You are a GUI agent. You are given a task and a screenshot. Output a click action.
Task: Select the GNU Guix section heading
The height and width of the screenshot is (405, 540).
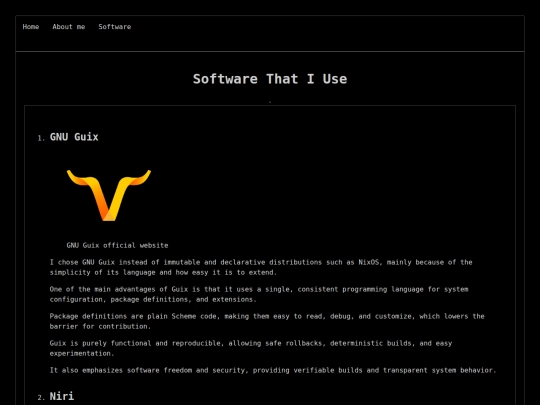(x=74, y=137)
